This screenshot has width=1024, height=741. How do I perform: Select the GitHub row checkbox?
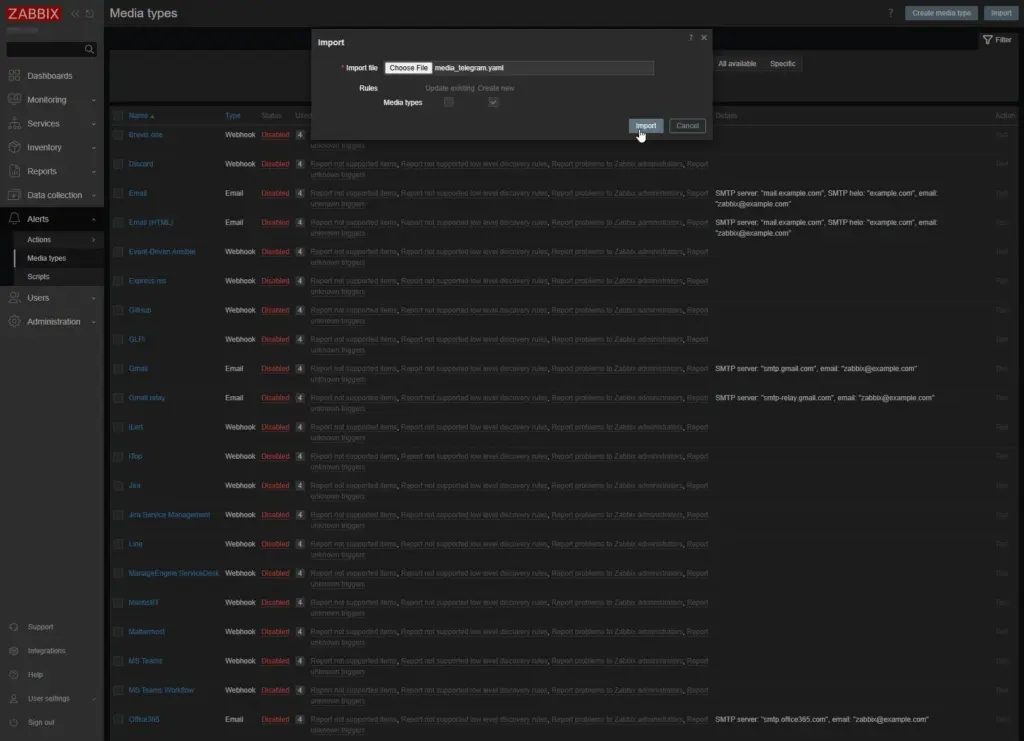118,310
